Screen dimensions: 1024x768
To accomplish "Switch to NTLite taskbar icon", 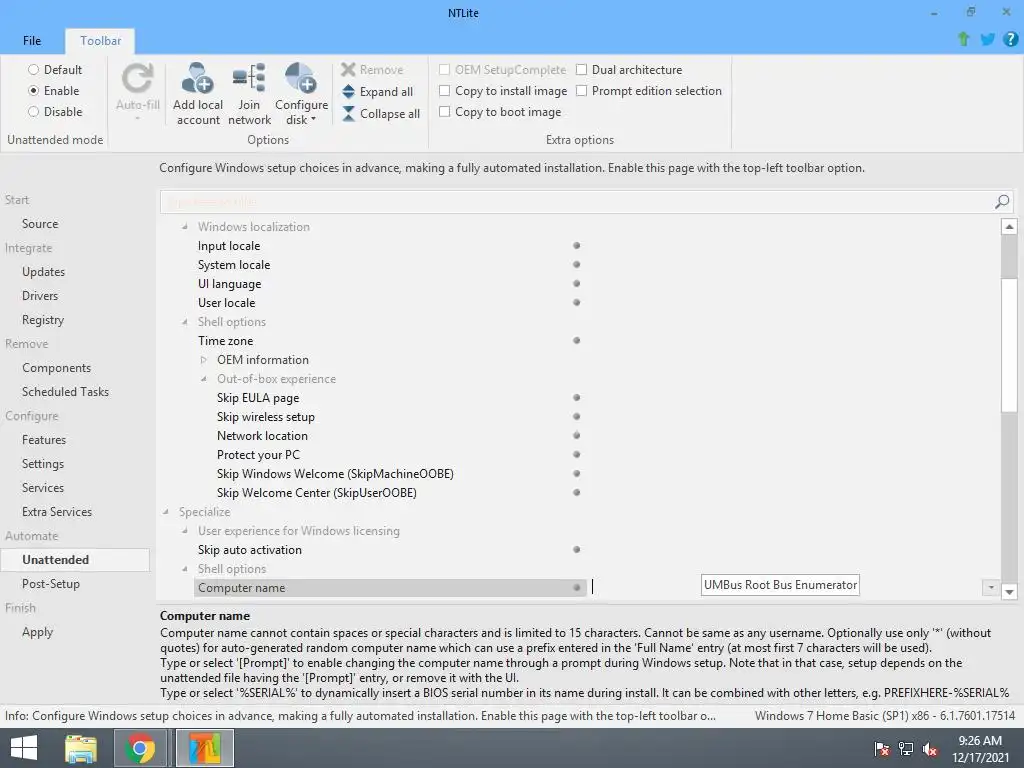I will (205, 748).
